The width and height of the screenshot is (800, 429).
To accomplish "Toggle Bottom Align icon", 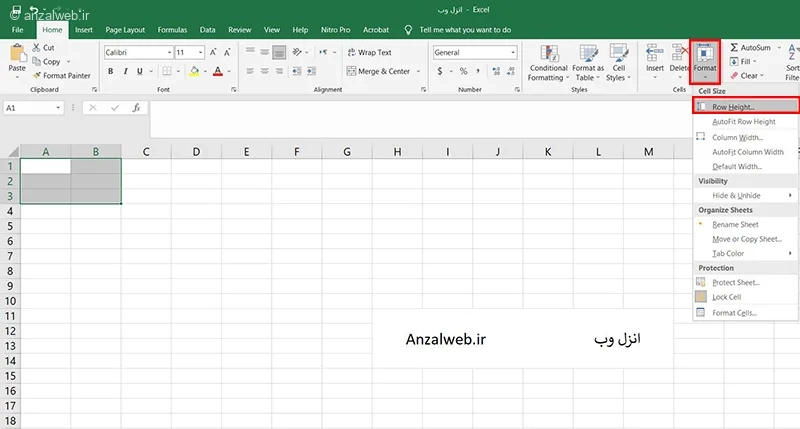I will (x=279, y=52).
